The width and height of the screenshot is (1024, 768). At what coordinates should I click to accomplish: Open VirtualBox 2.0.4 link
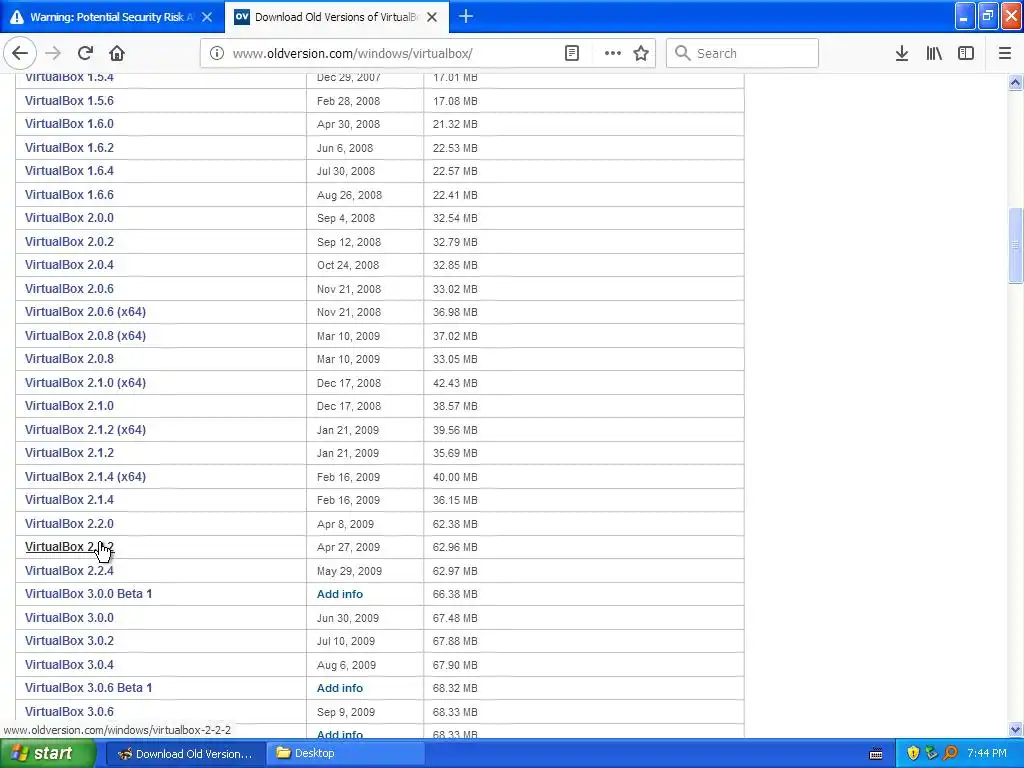[x=69, y=264]
